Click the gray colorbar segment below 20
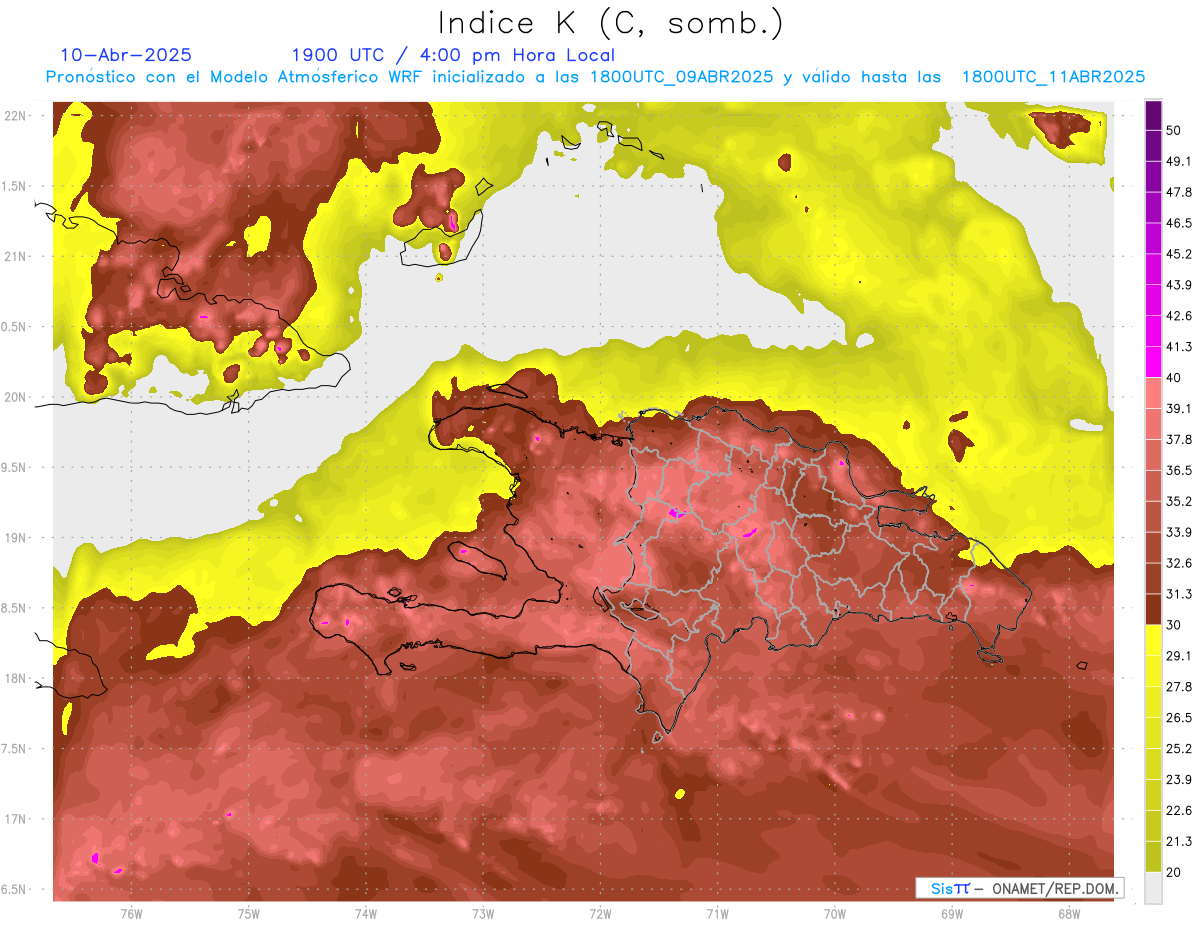Screen dimensions: 1200x927 coord(1153,888)
